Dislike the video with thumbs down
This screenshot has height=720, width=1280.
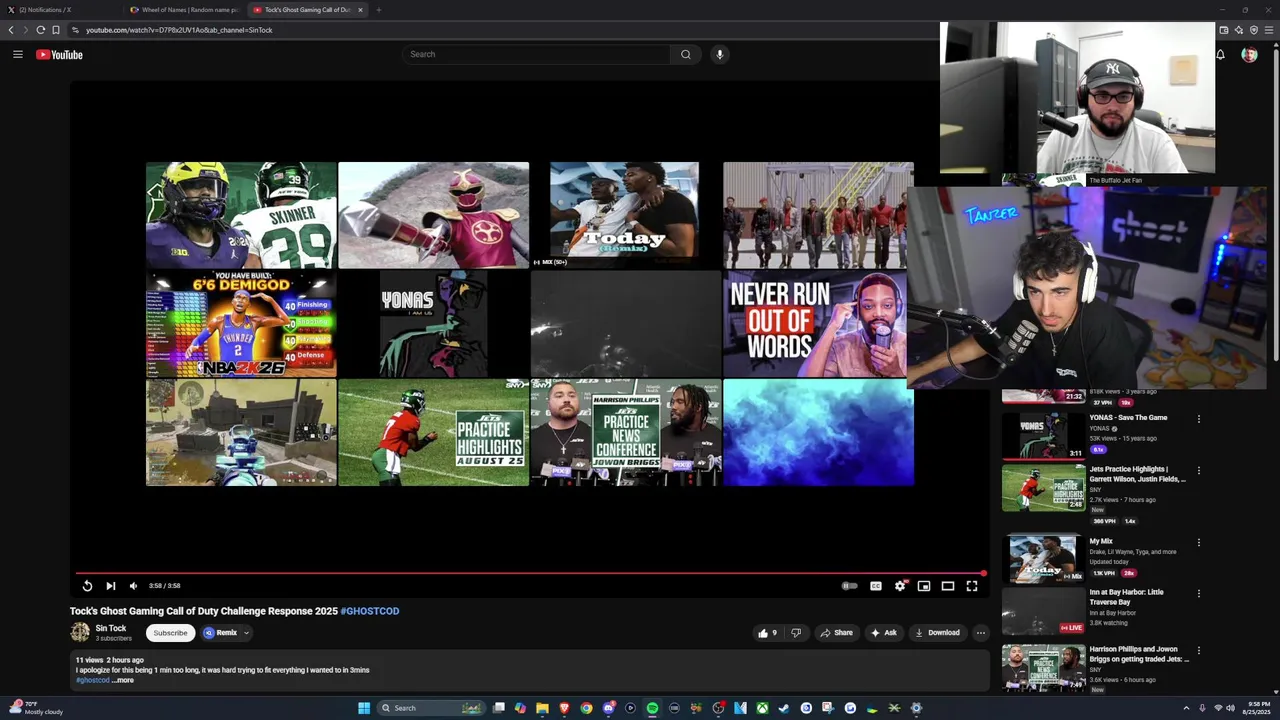796,633
